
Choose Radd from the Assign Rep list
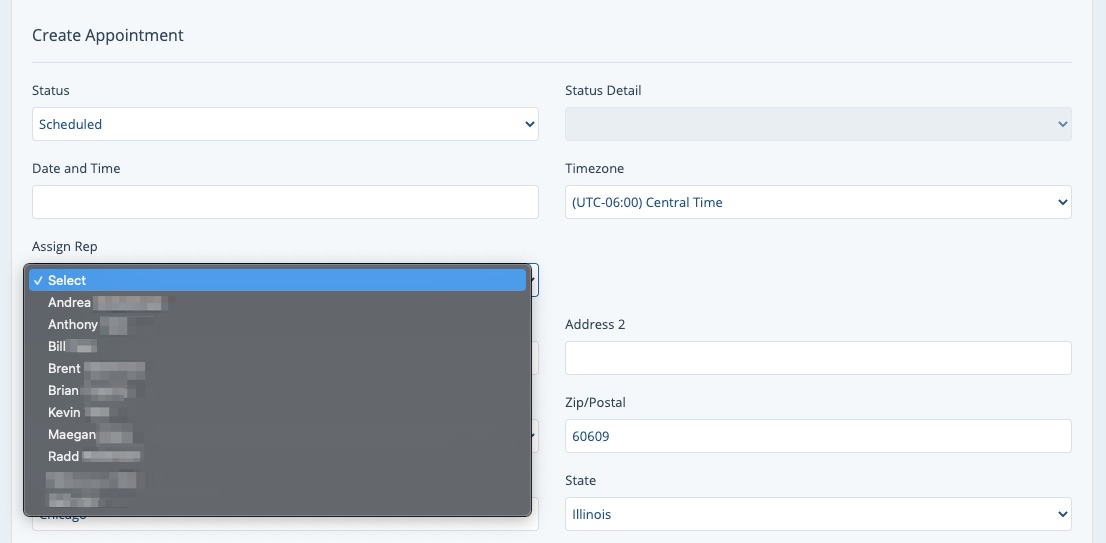pyautogui.click(x=277, y=456)
